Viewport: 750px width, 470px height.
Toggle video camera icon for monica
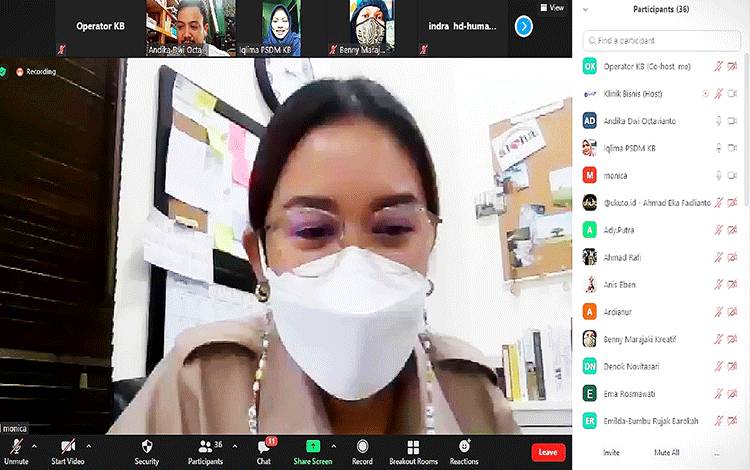[x=732, y=175]
